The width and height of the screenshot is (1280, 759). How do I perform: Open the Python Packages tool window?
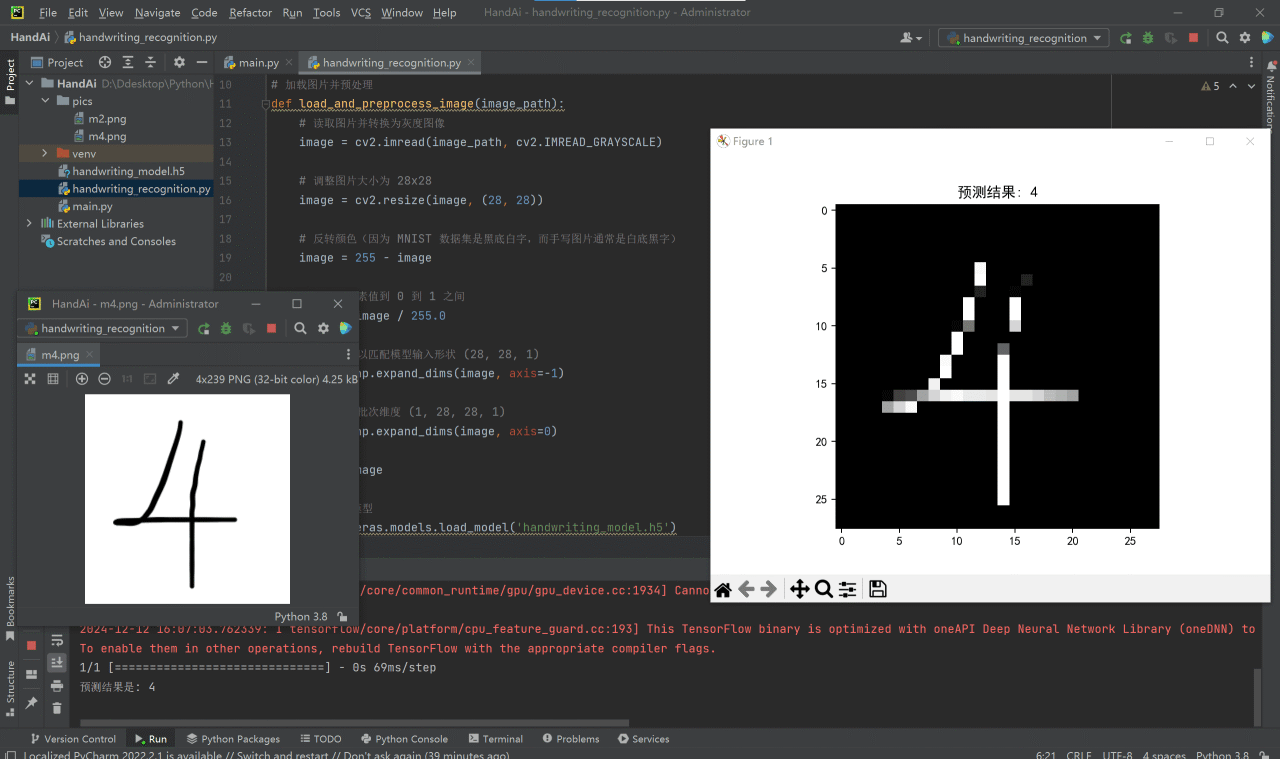click(x=233, y=739)
